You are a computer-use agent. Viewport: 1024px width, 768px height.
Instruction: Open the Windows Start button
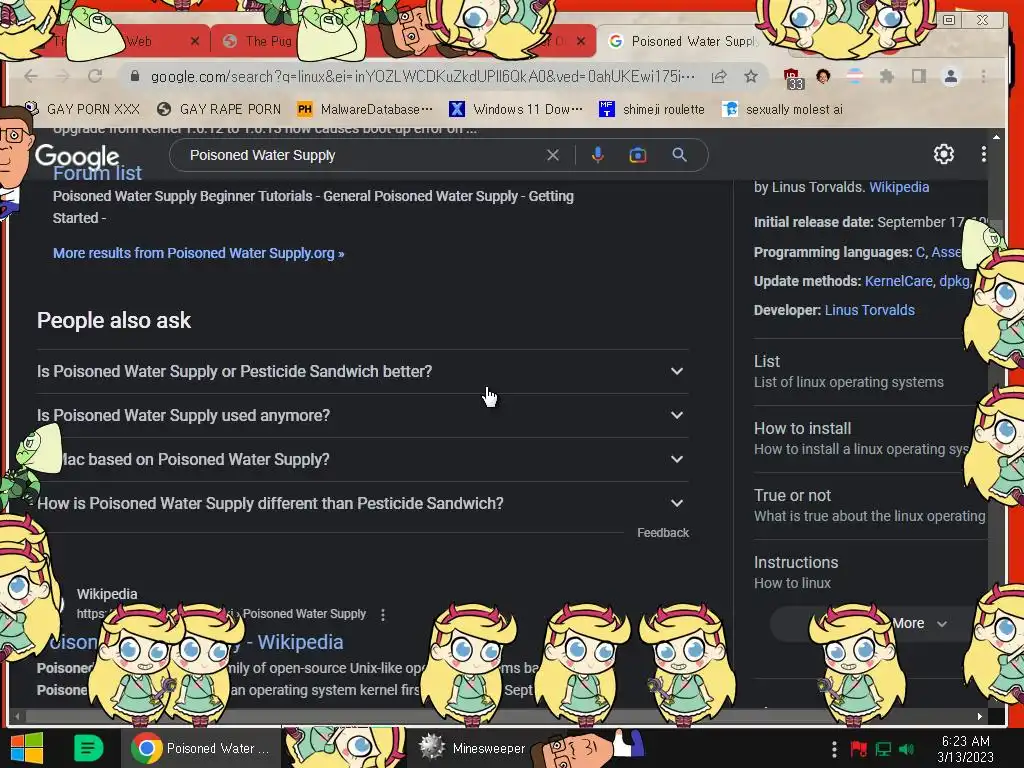click(27, 748)
